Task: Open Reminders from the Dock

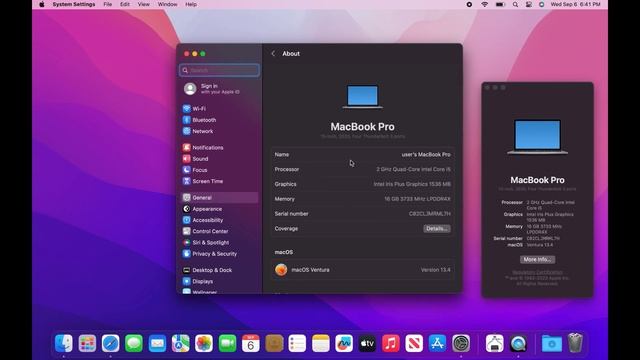Action: pyautogui.click(x=297, y=343)
